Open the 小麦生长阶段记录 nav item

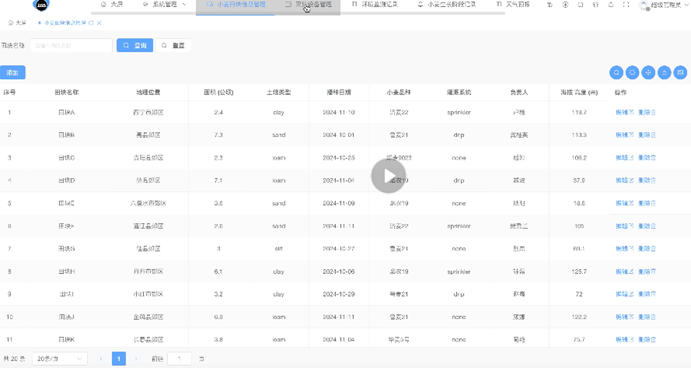click(447, 4)
